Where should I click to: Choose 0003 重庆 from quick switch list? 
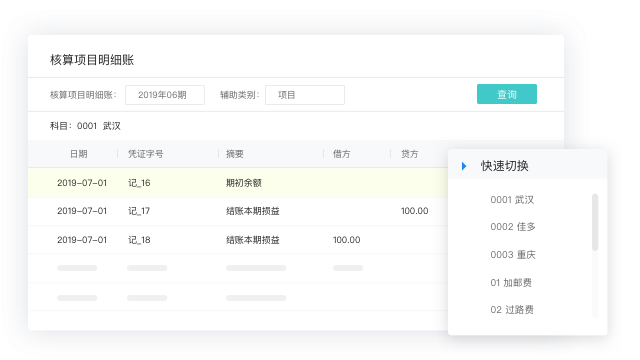513,255
